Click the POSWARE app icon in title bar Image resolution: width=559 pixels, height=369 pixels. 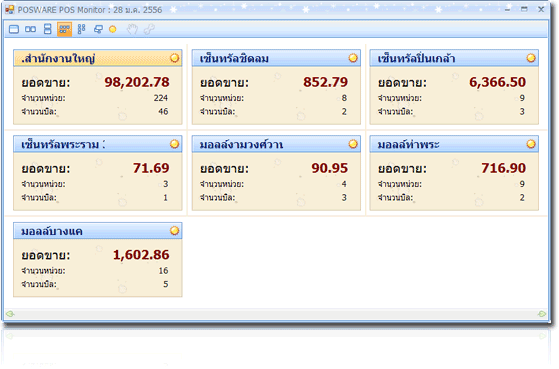pos(10,10)
